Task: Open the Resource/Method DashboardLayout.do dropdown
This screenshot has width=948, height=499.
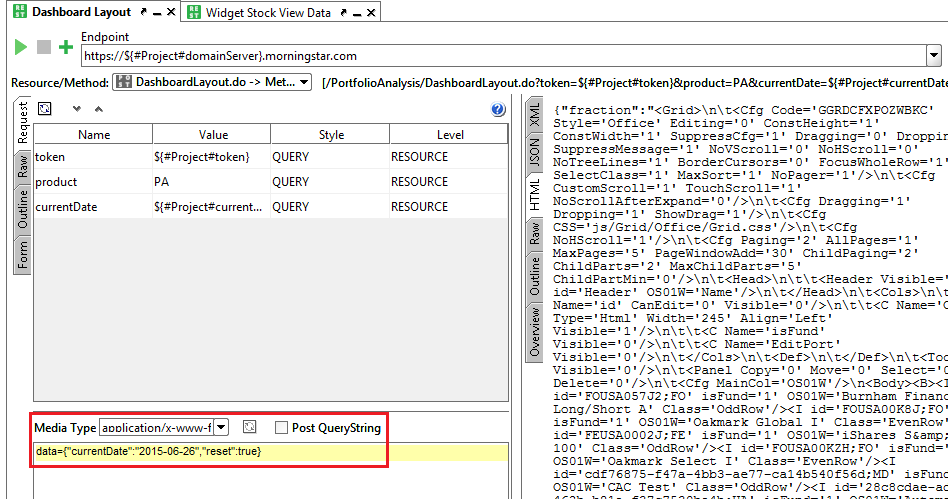Action: coord(212,82)
